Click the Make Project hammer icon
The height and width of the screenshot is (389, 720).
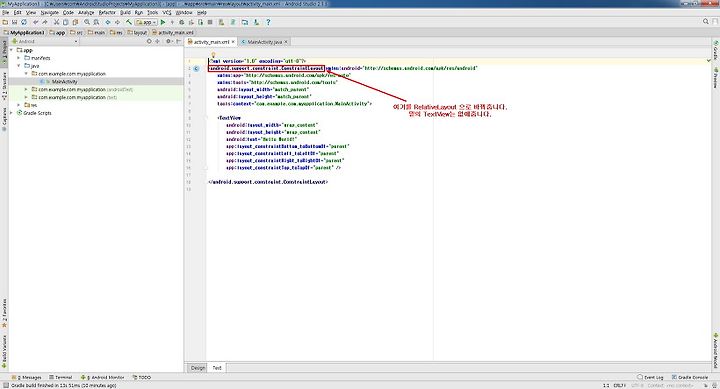(129, 22)
